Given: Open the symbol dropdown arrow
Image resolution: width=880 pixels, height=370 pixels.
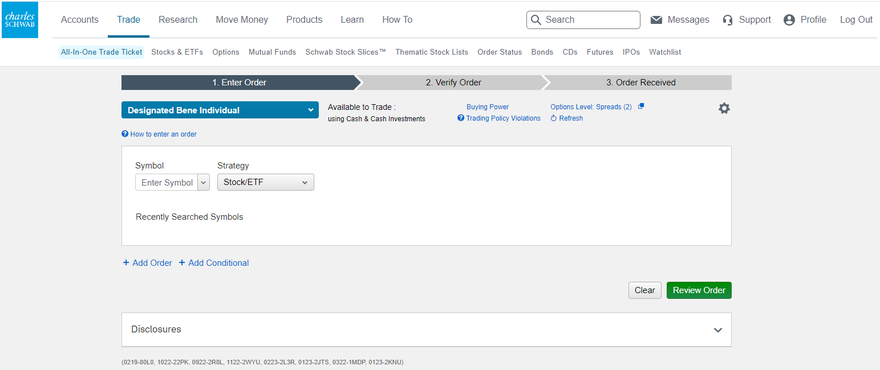Looking at the screenshot, I should [x=203, y=182].
